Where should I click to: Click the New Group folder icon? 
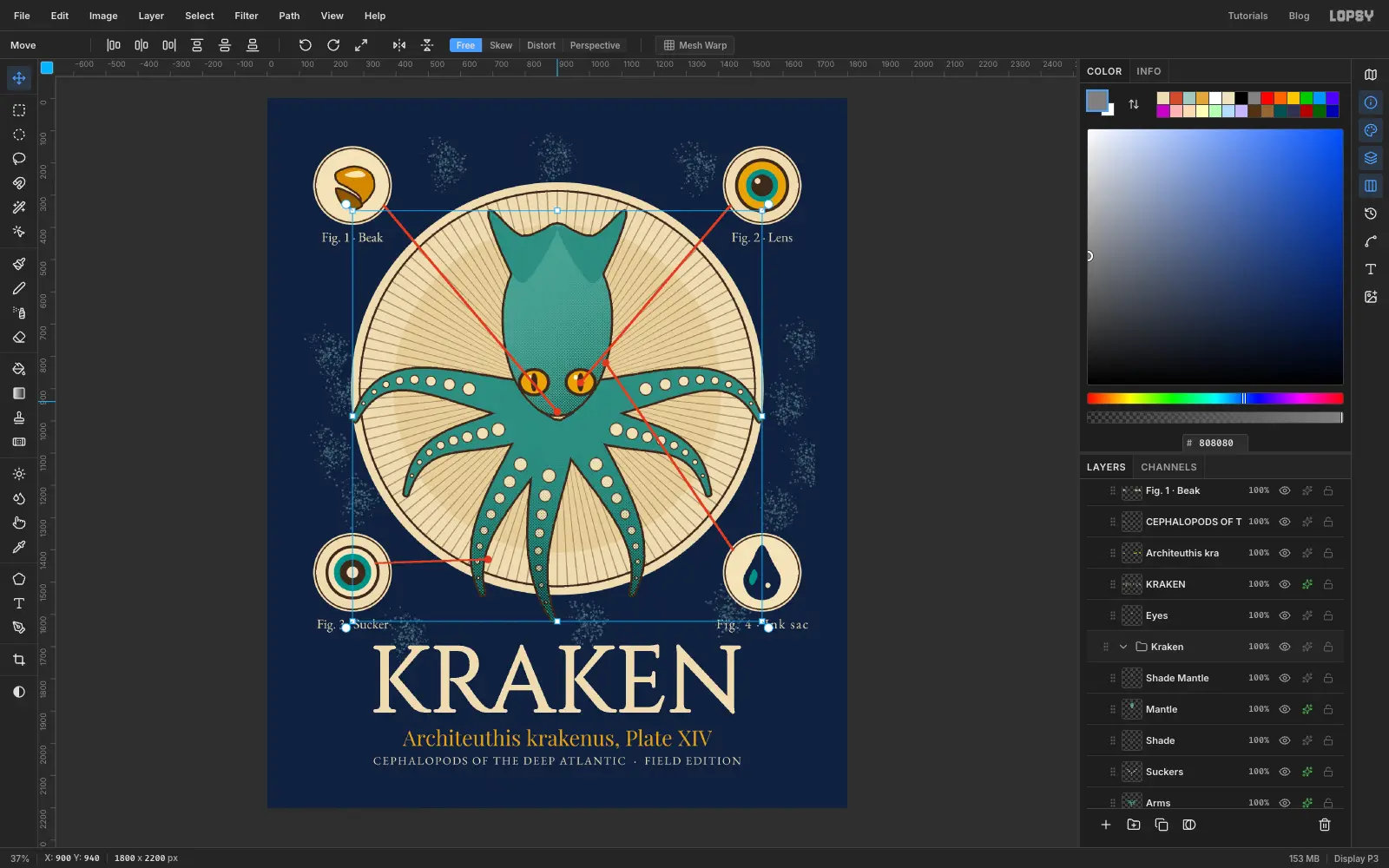click(1134, 825)
